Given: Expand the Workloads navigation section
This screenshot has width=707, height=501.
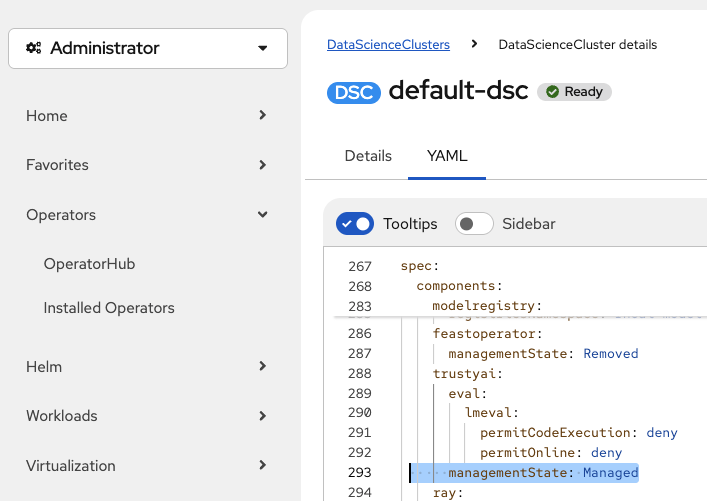Looking at the screenshot, I should (147, 416).
